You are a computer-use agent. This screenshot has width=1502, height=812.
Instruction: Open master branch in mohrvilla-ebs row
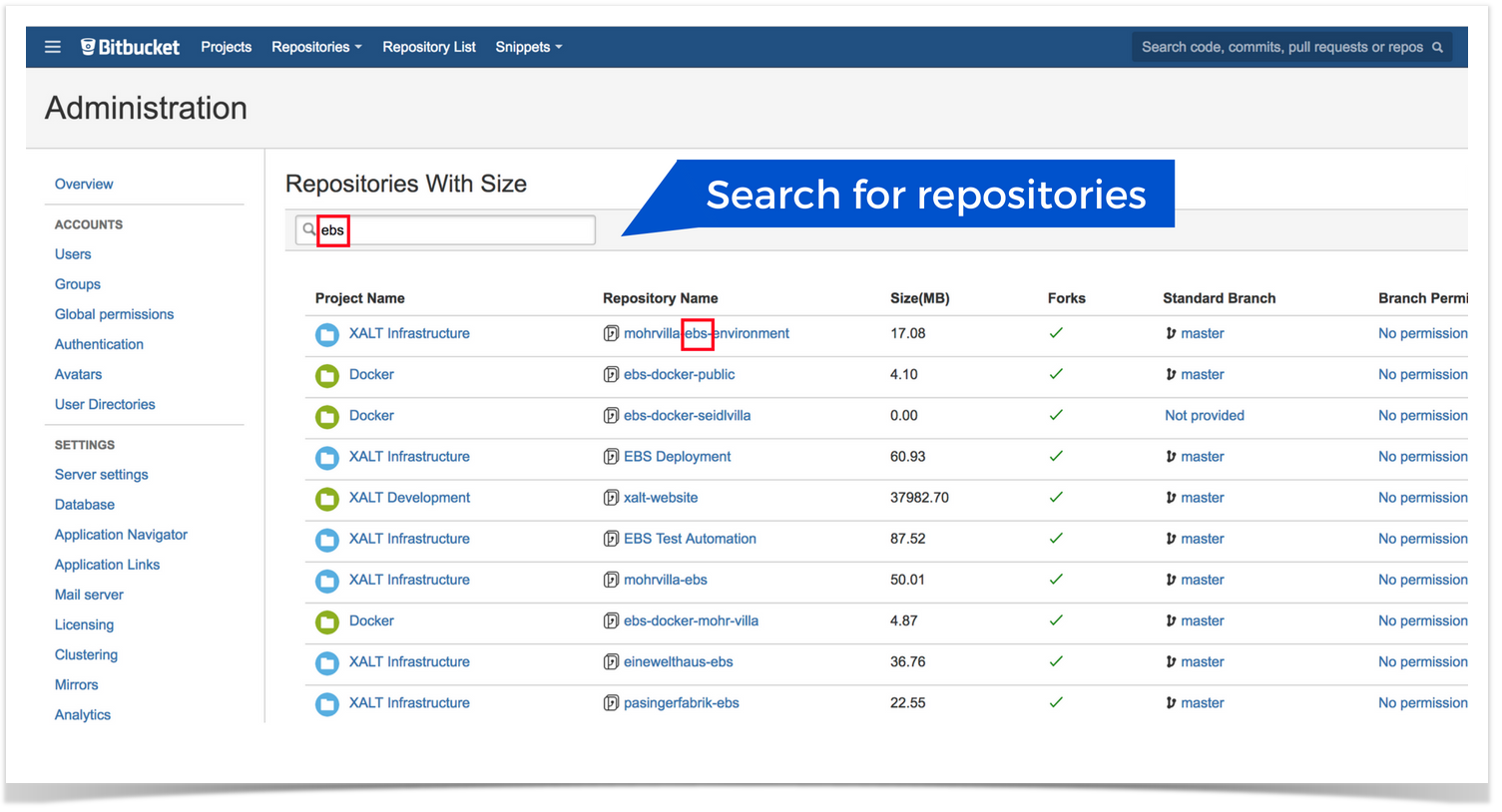coord(1202,580)
